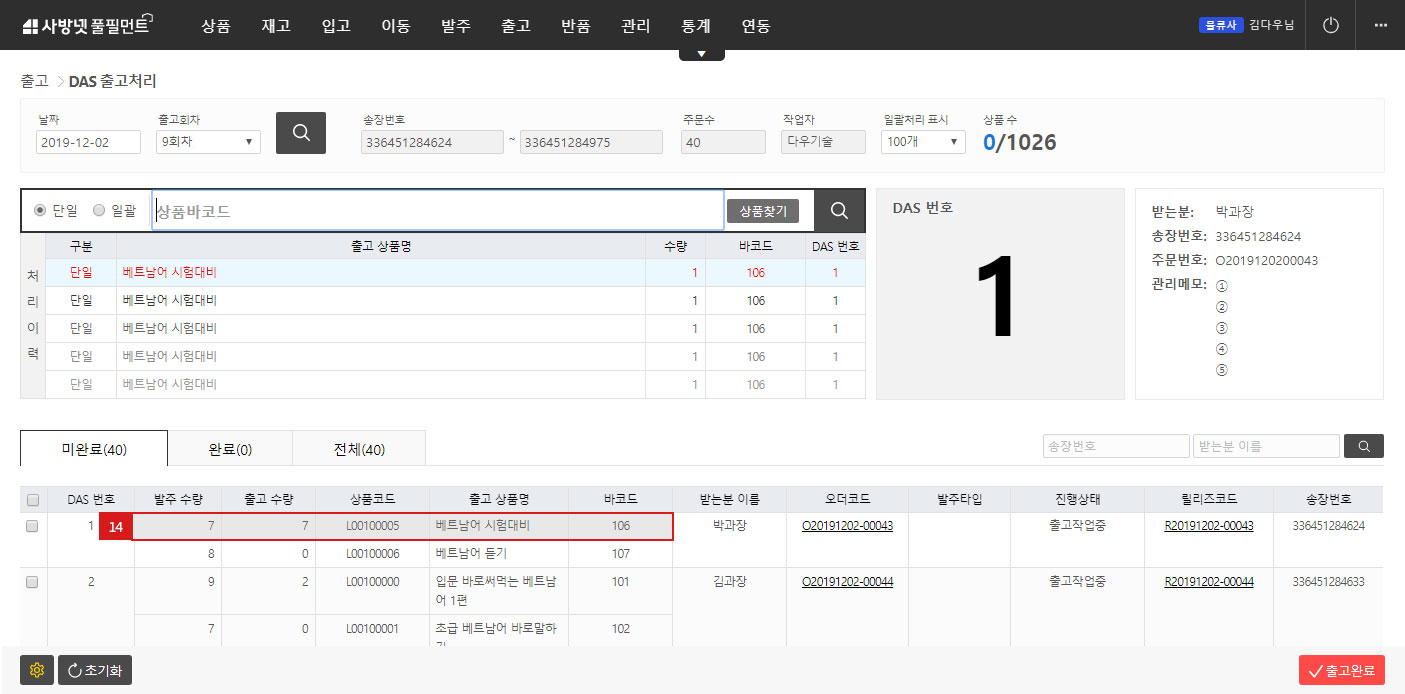Image resolution: width=1405 pixels, height=694 pixels.
Task: Check the select-all checkbox in table header
Action: 32,498
